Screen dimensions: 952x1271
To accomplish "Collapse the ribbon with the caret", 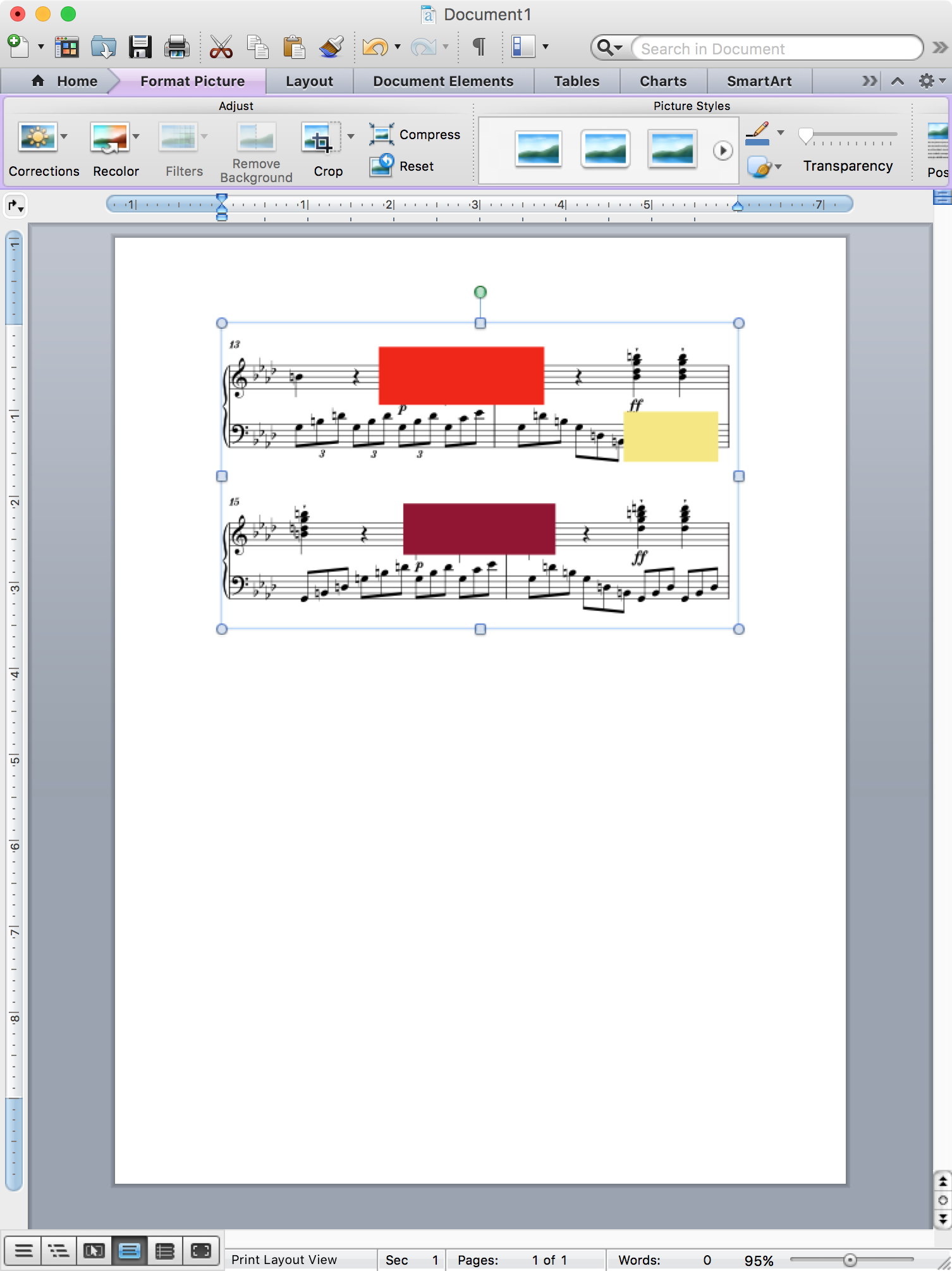I will click(x=898, y=81).
